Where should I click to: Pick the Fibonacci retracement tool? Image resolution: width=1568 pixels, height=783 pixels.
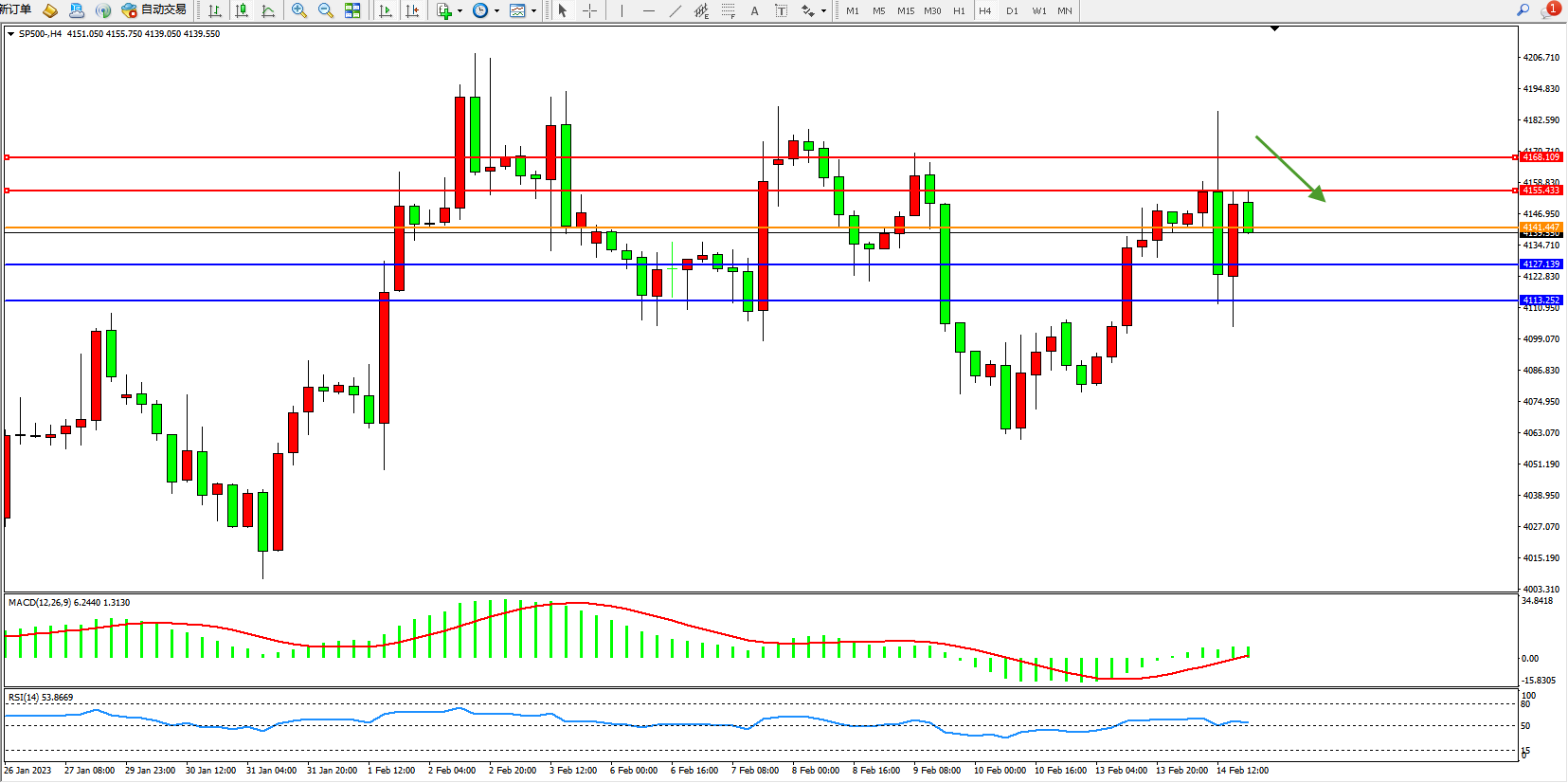pos(728,10)
